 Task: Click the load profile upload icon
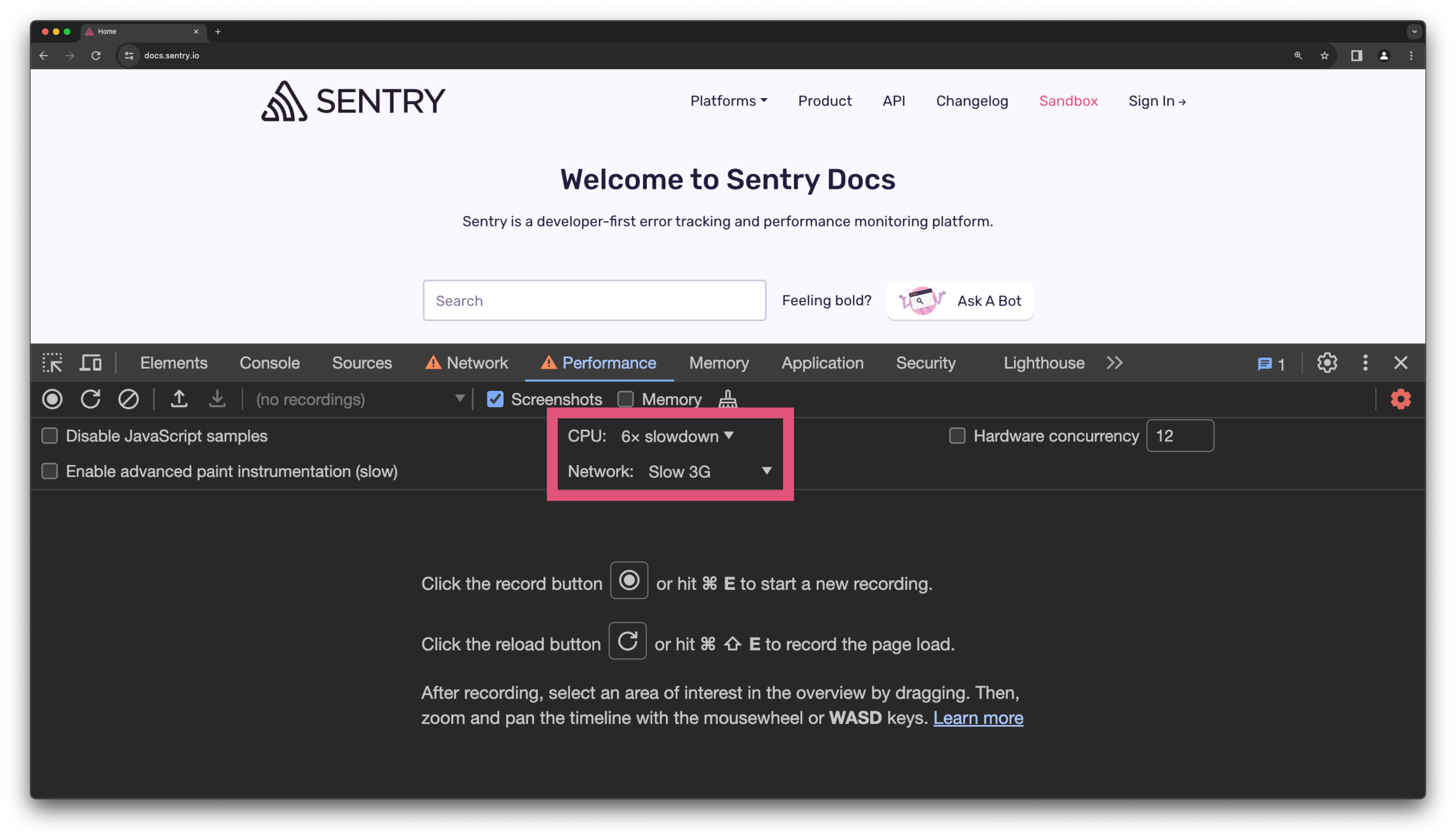(x=179, y=399)
